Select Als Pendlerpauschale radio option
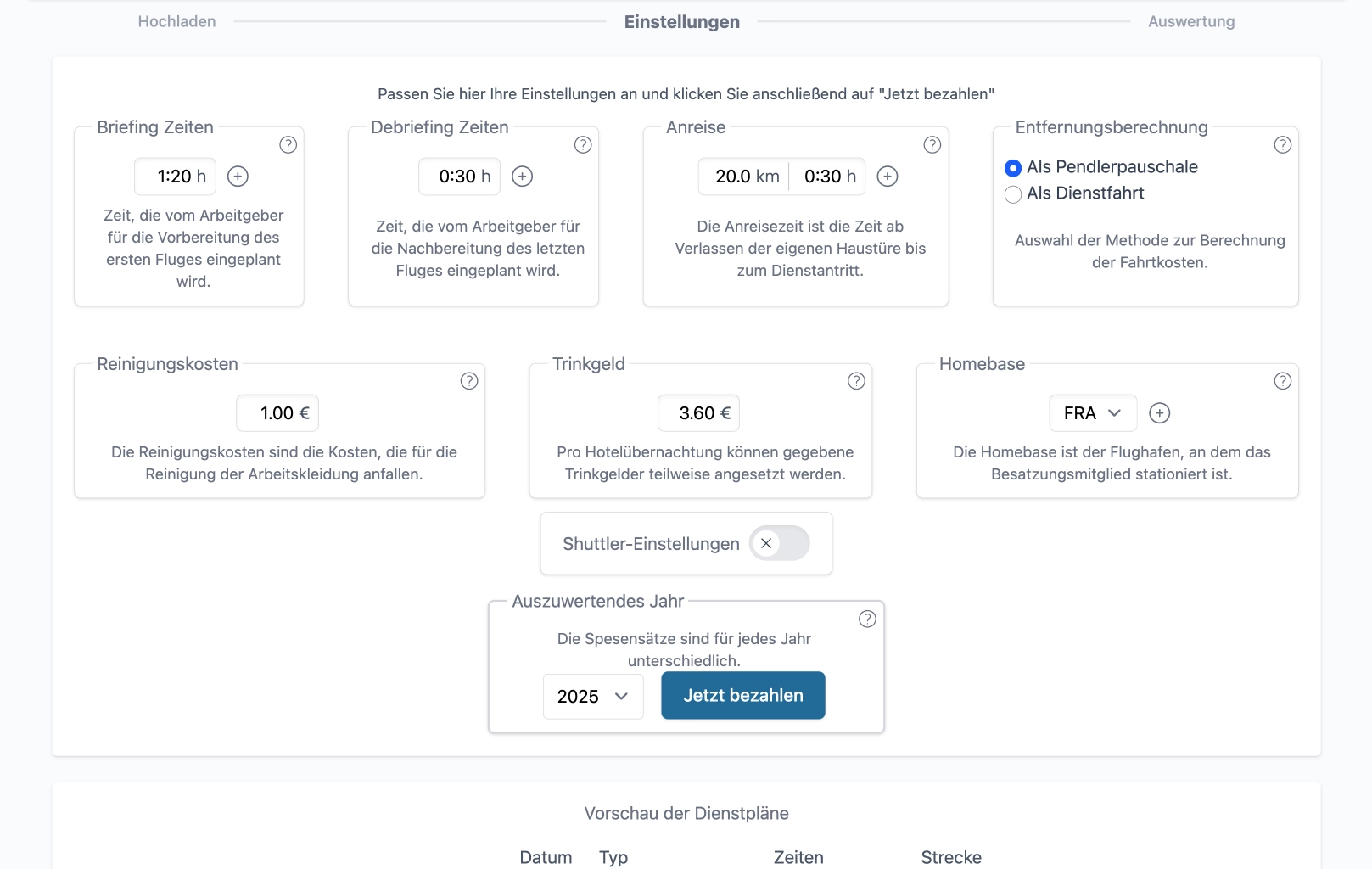Viewport: 1372px width, 869px height. (x=1013, y=168)
